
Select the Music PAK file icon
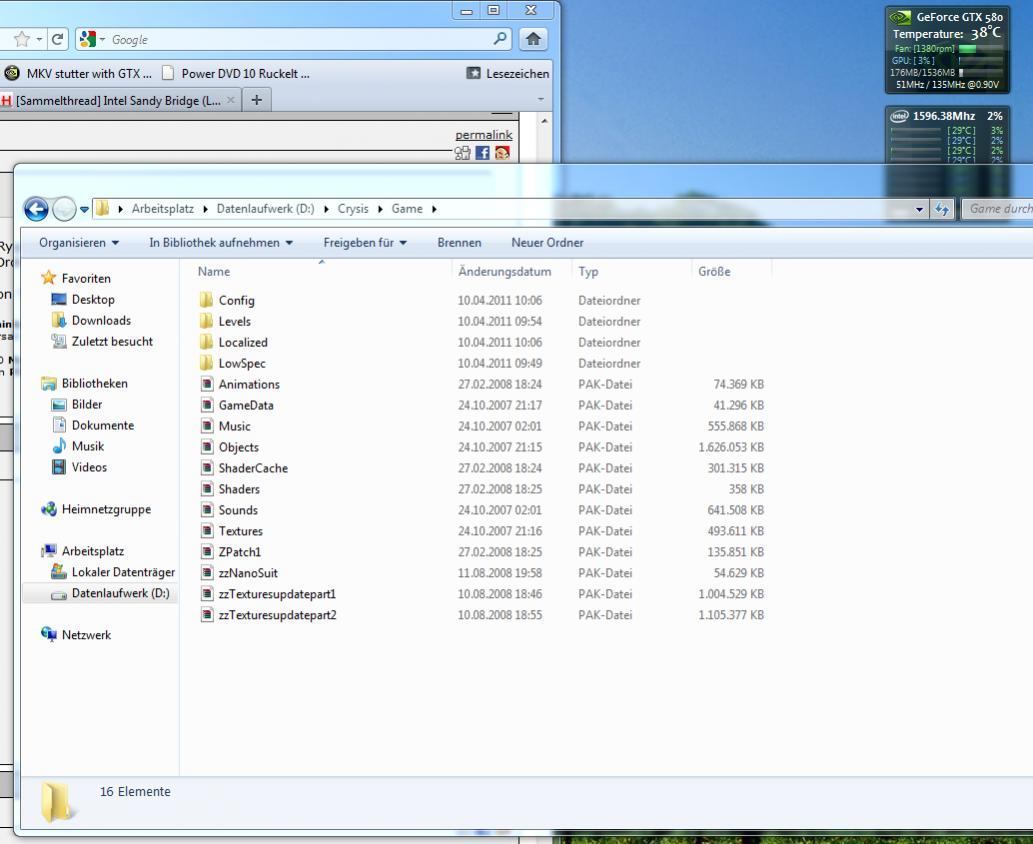pos(207,426)
